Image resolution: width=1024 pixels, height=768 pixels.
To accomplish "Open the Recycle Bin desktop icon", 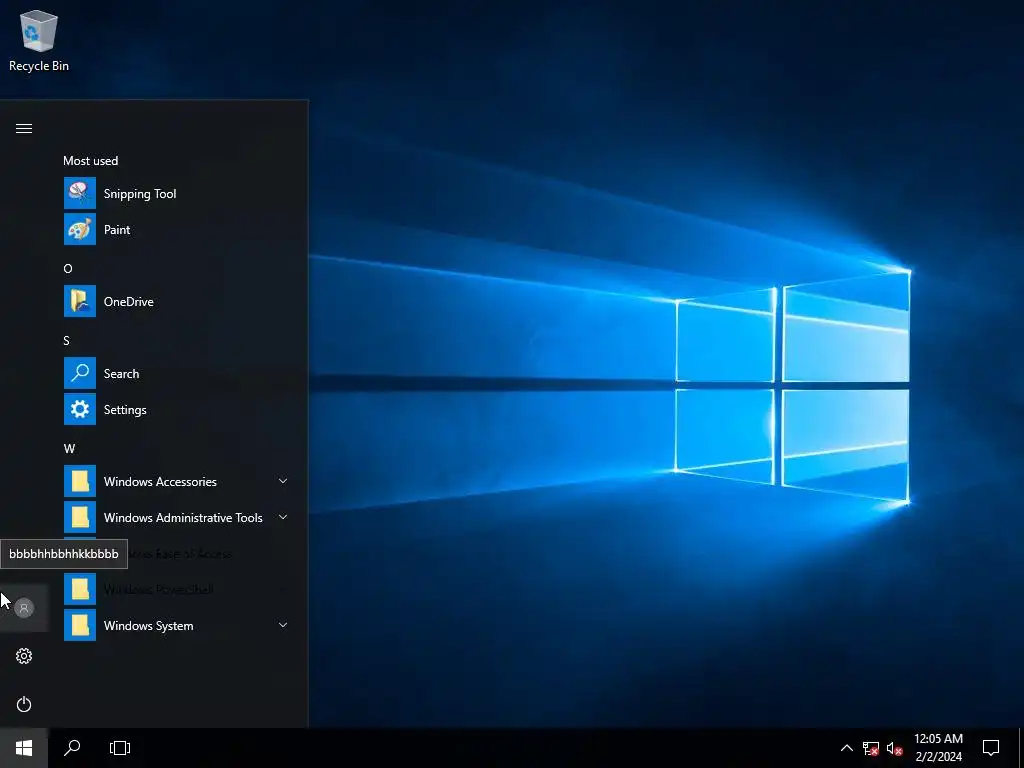I will pos(39,40).
